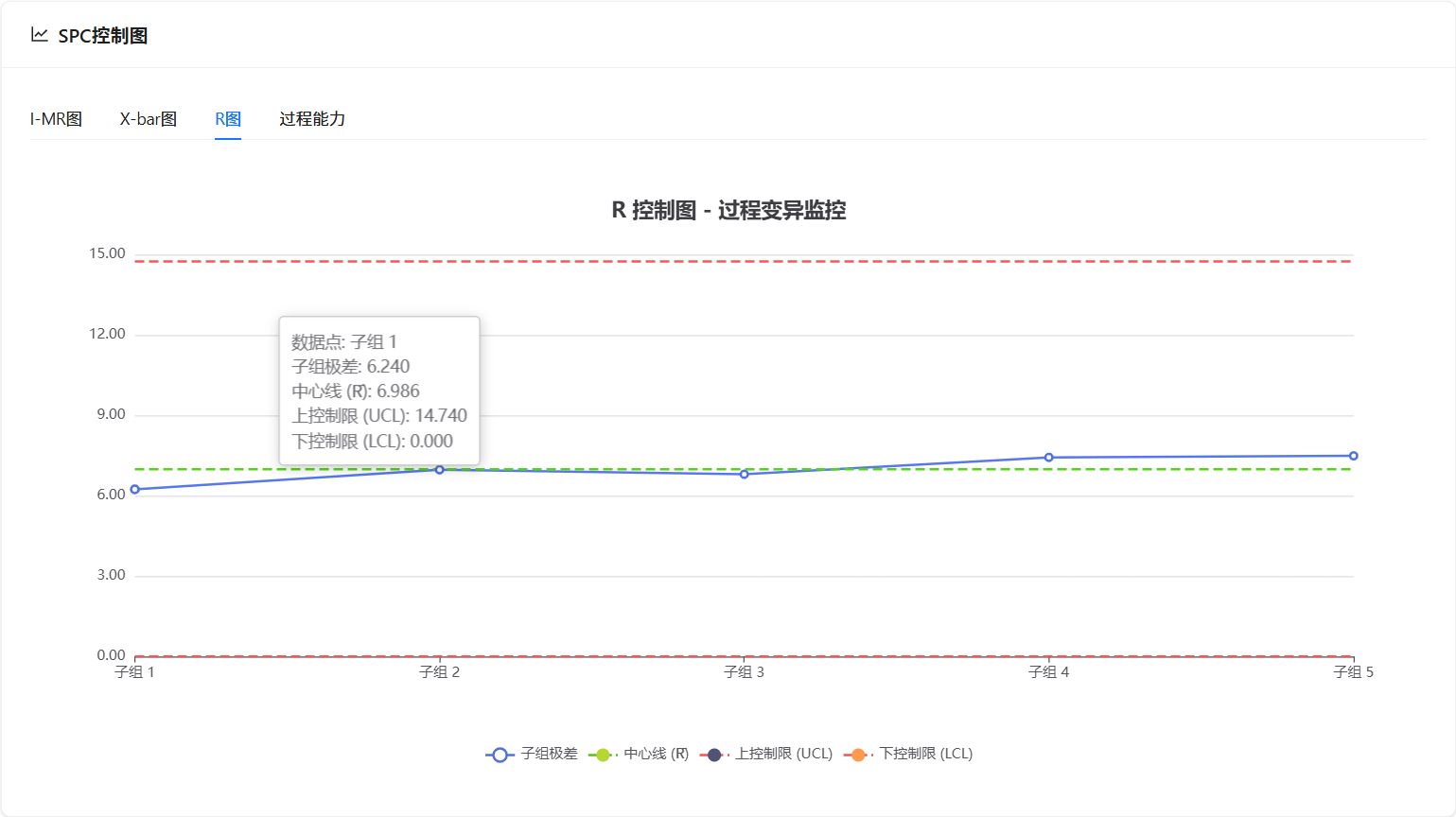Toggle the 子组极差 series in the legend
This screenshot has width=1456, height=817.
(532, 754)
